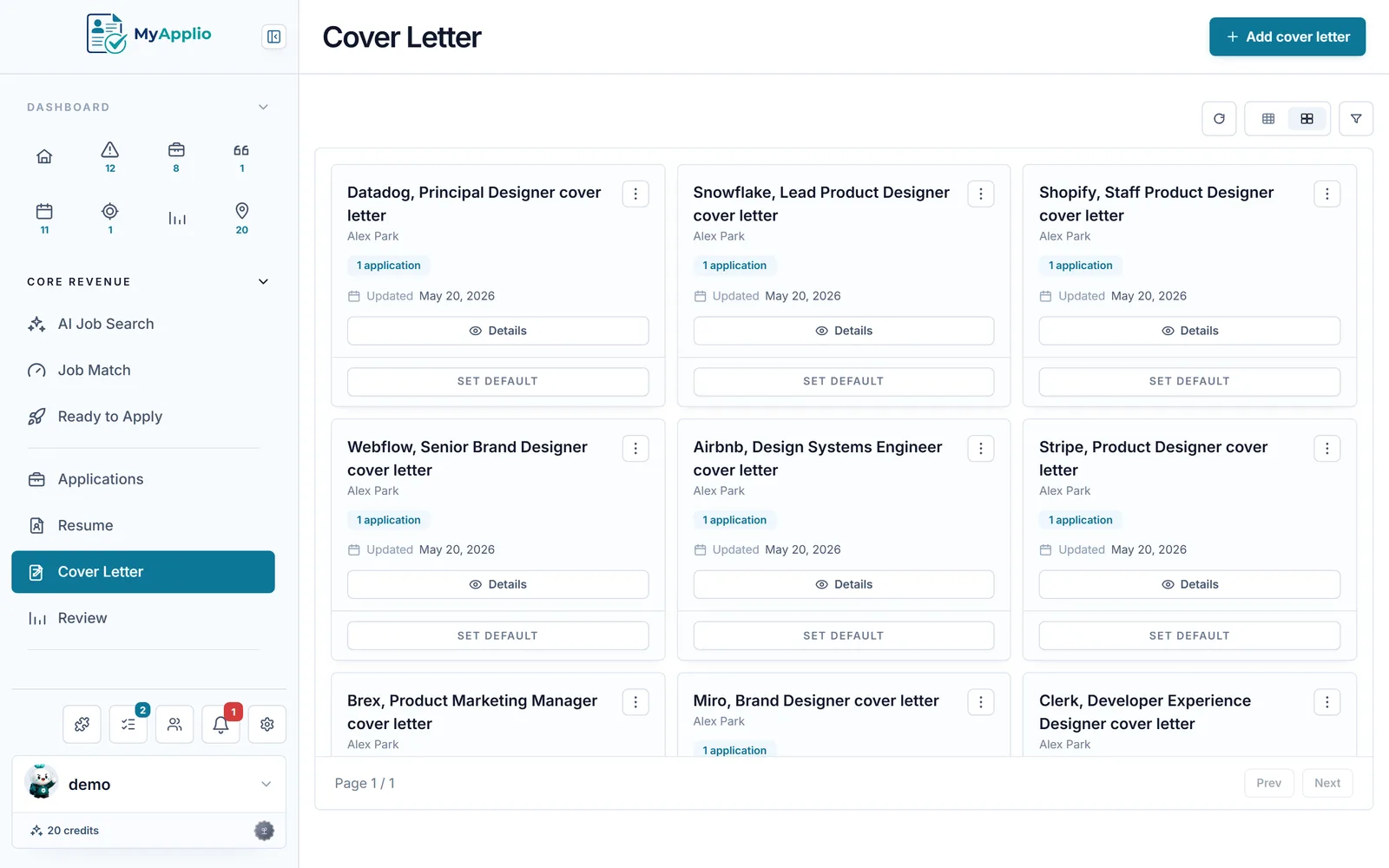Viewport: 1389px width, 868px height.
Task: Click 1 application badge on Miro card
Action: [734, 750]
